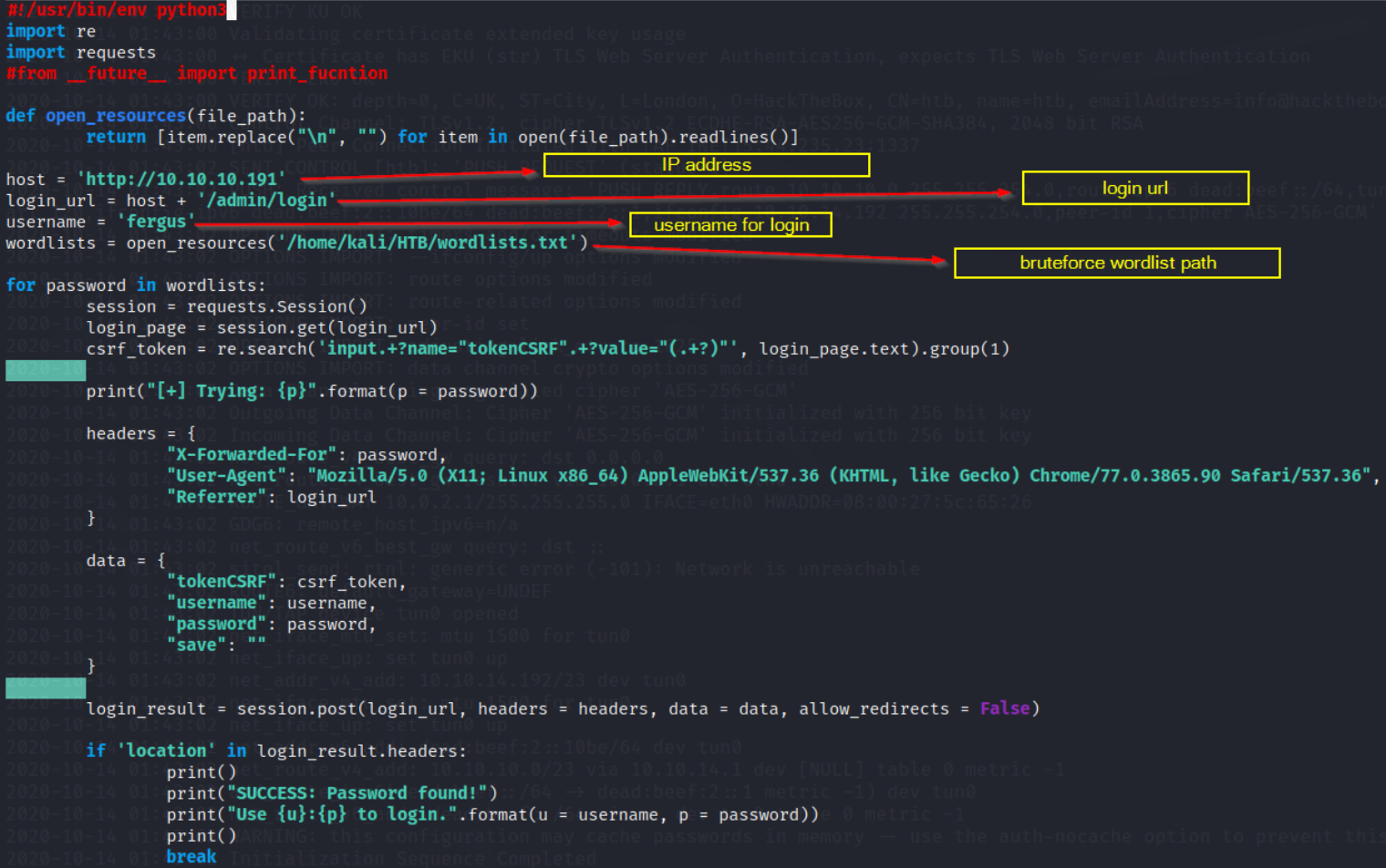Click the 'return [item.replace' line

pyautogui.click(x=442, y=137)
